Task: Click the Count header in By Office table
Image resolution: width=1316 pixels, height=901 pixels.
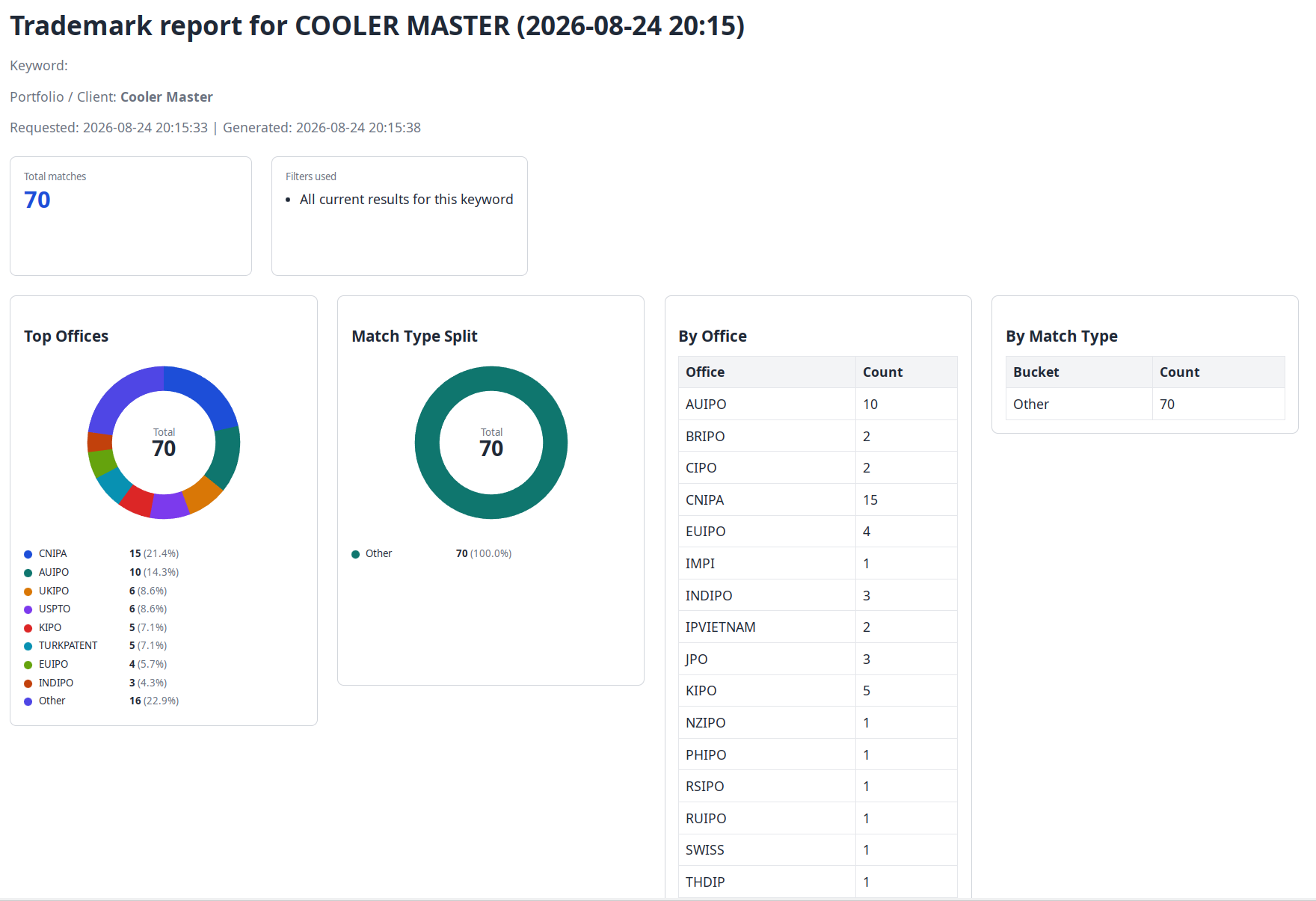Action: [x=906, y=372]
